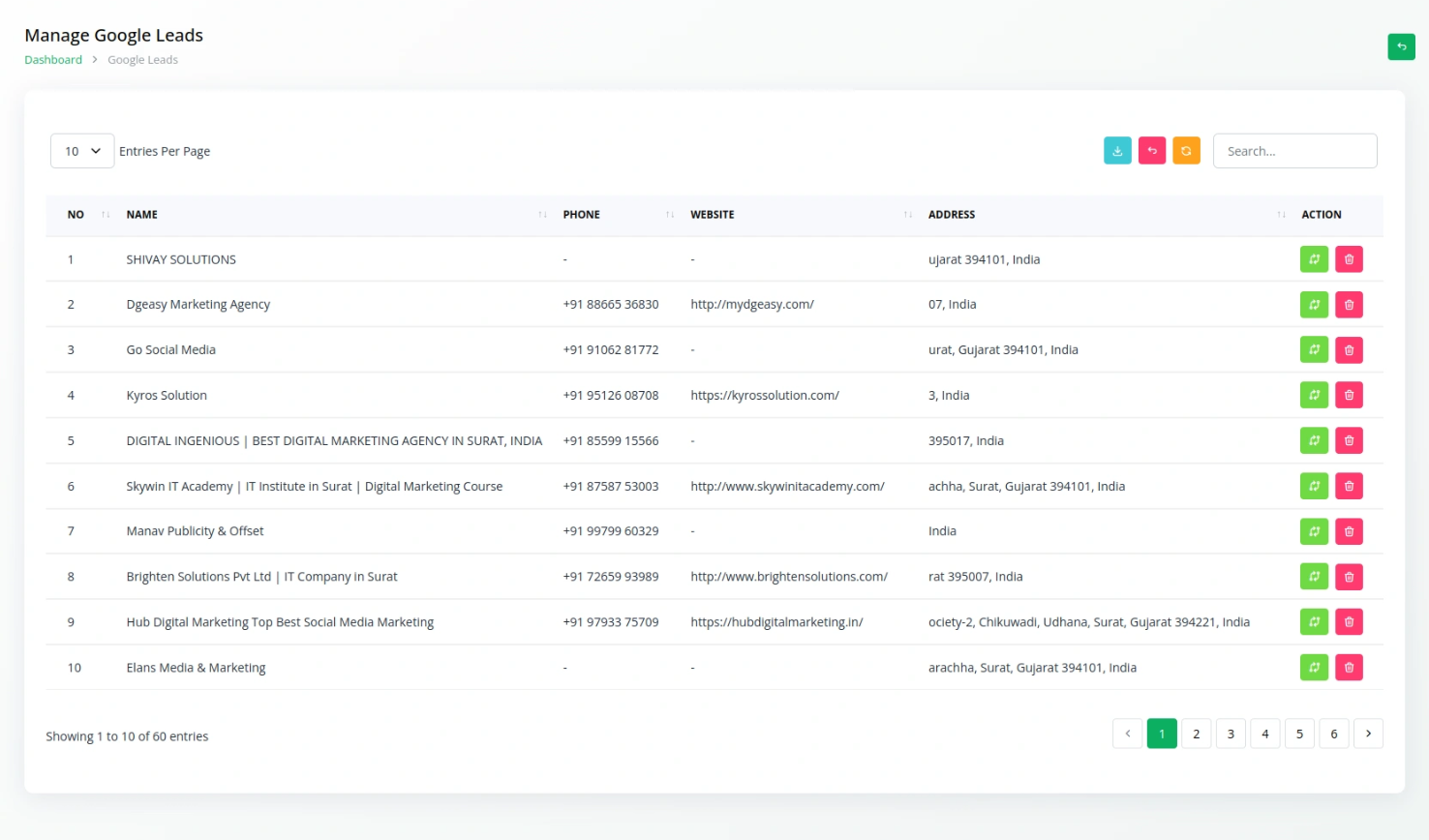Click phone number +91 72659 93989

[611, 577]
